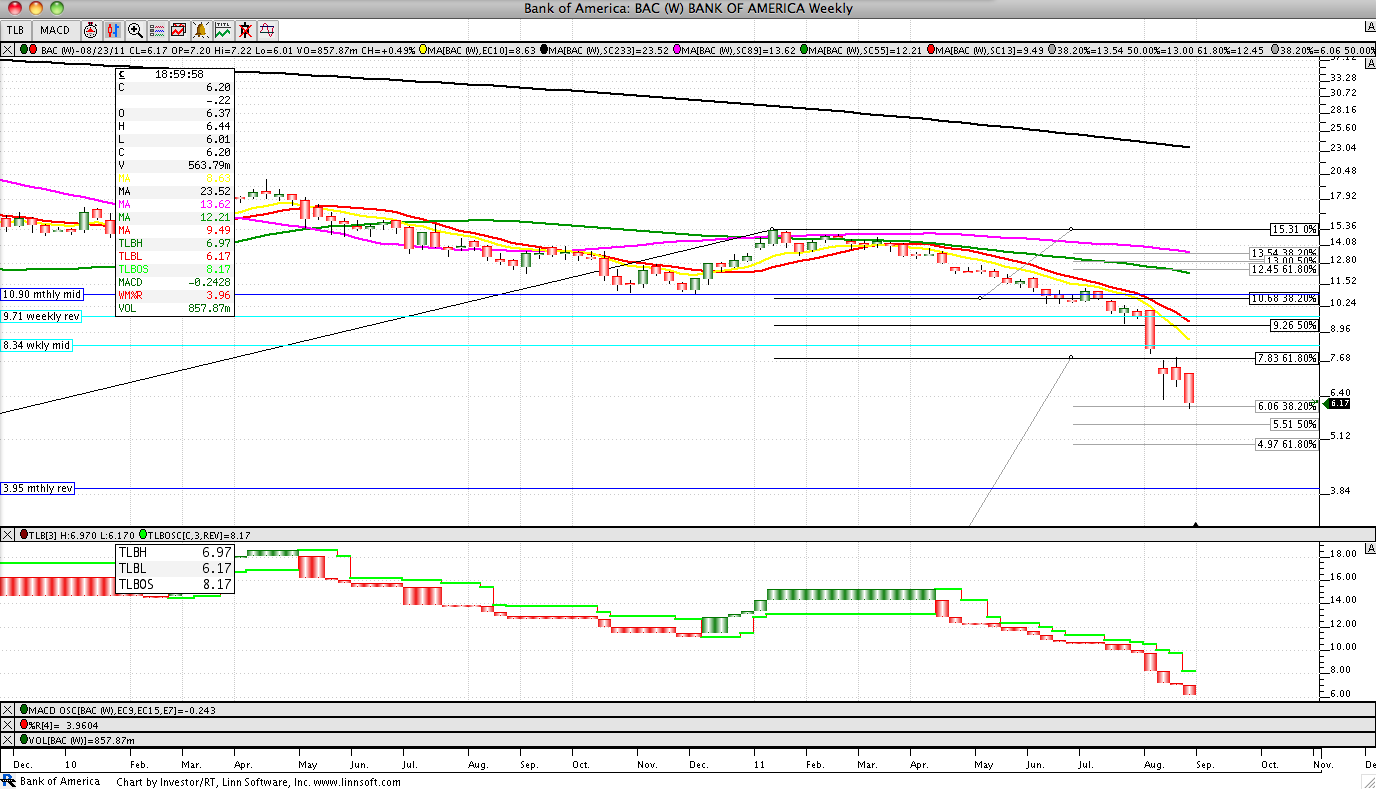The image size is (1376, 789).
Task: Click the 6.17 current price marker
Action: (x=1338, y=403)
